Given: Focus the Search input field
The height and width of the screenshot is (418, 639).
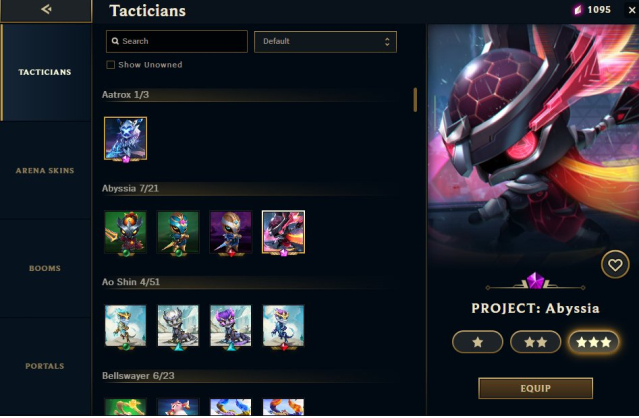Looking at the screenshot, I should point(177,42).
